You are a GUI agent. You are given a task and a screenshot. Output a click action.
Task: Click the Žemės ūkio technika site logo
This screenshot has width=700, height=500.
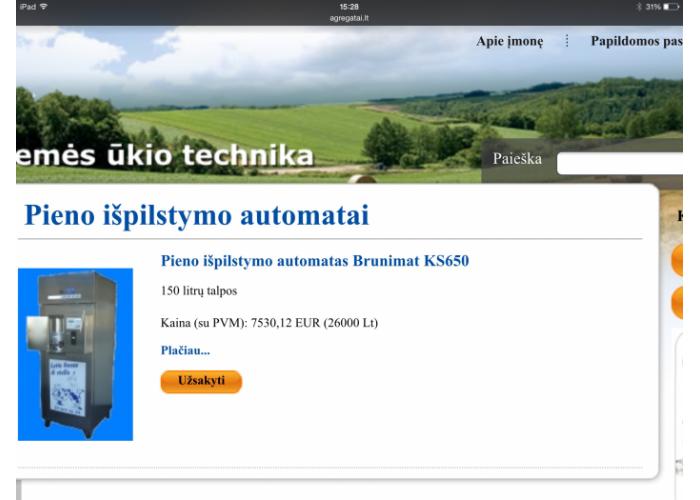coord(165,156)
